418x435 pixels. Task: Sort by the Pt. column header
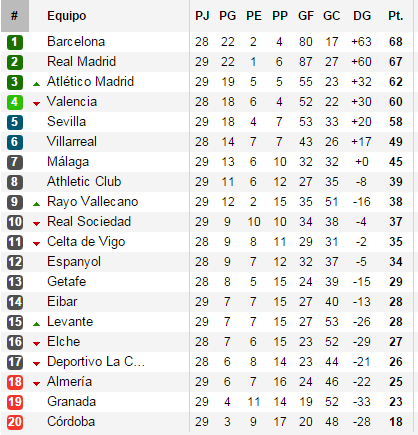tap(396, 16)
